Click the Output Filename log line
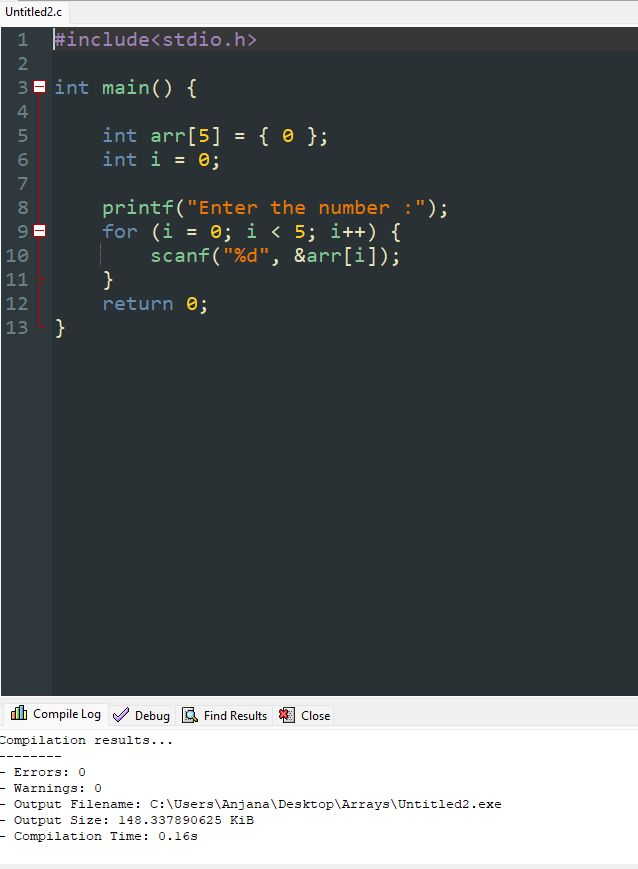 click(x=251, y=804)
